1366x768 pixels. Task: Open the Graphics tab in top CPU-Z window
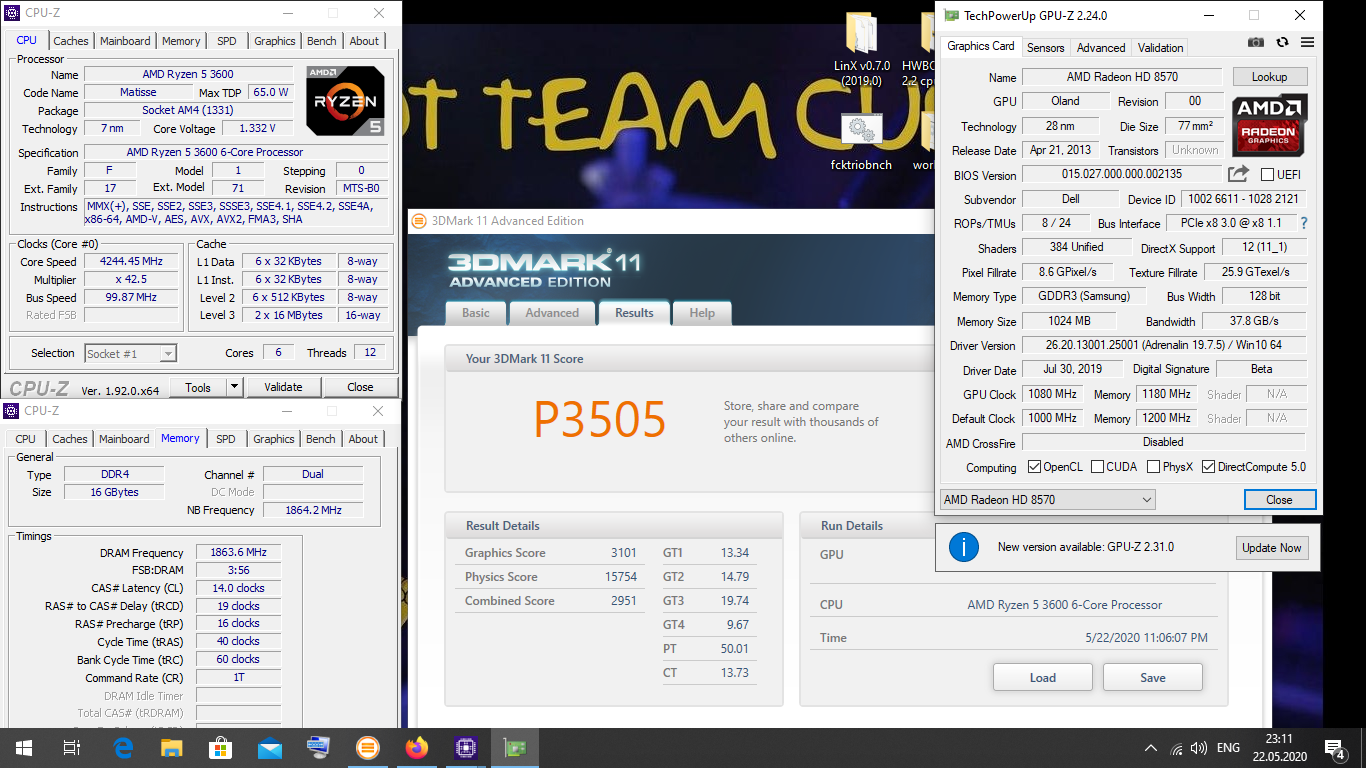click(x=275, y=41)
